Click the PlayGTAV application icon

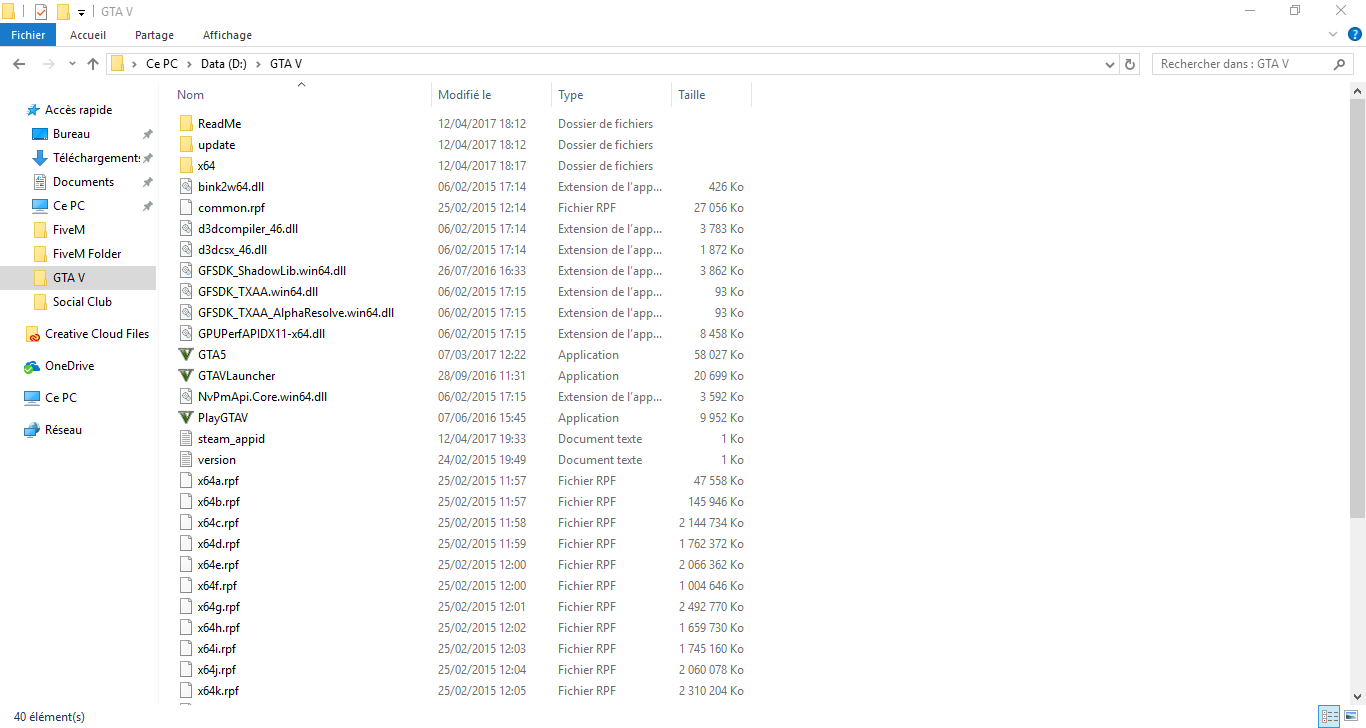(x=185, y=418)
